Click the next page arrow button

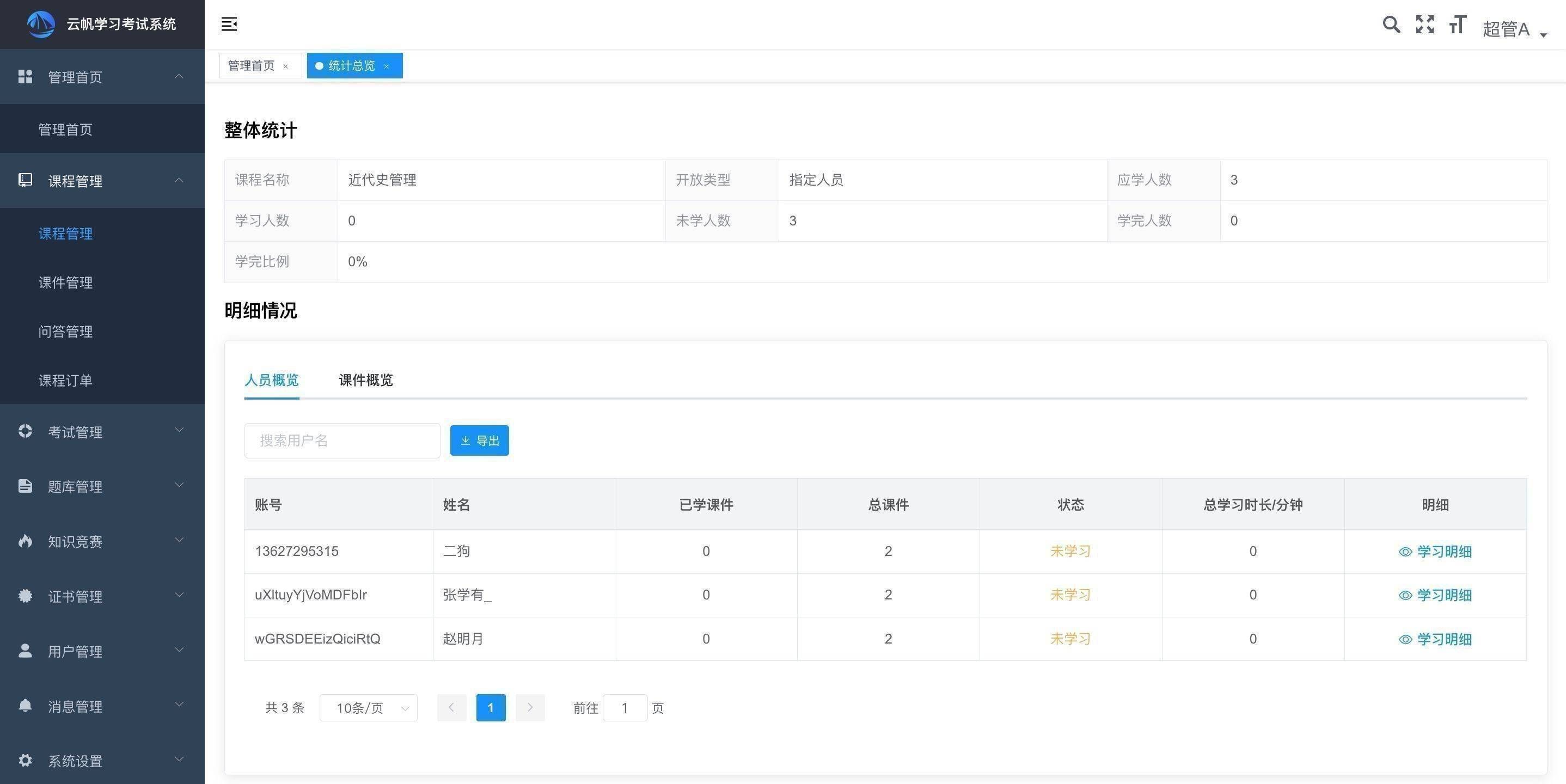[x=530, y=707]
